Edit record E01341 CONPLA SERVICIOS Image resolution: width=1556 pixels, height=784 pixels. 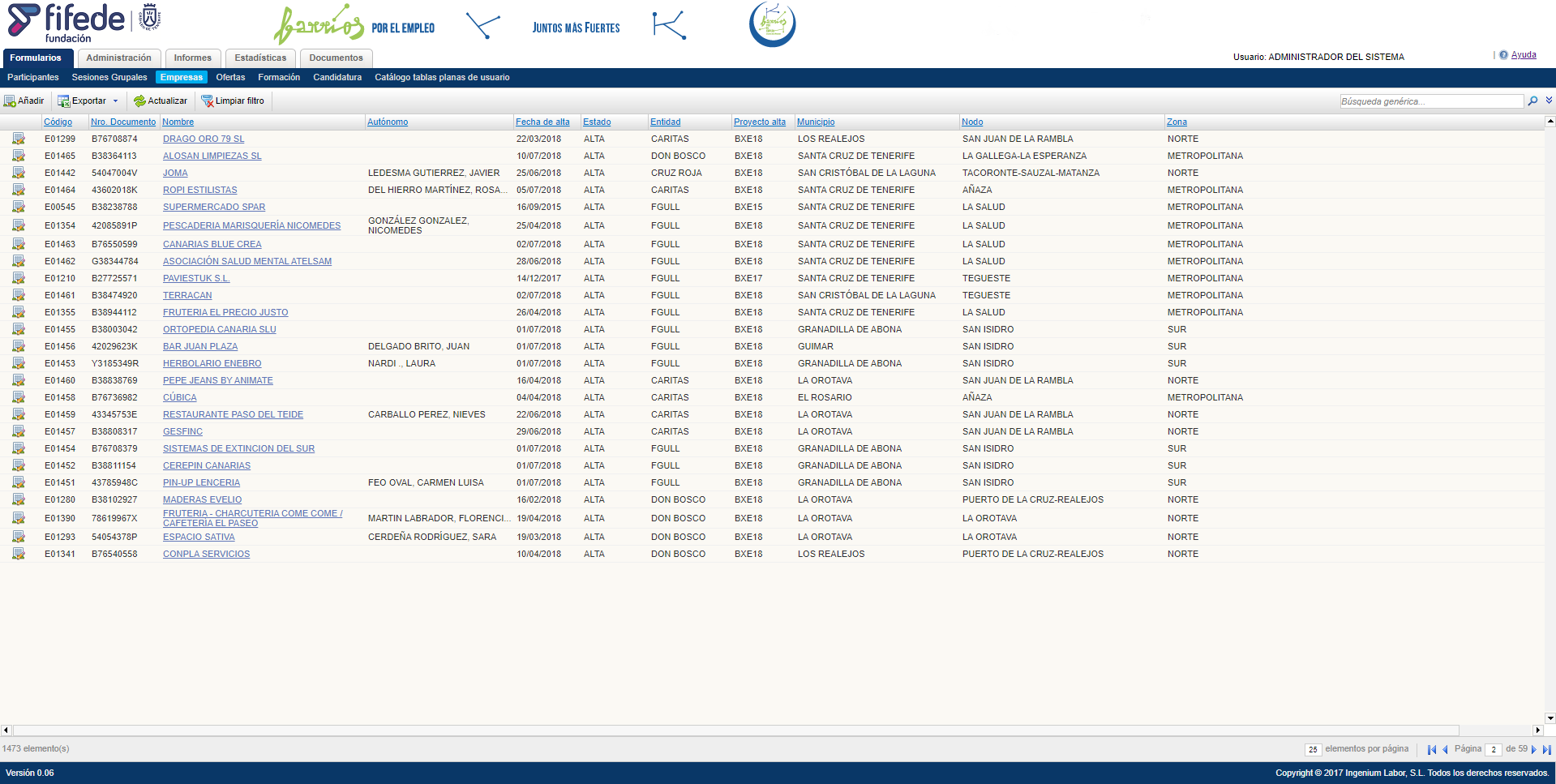coord(19,554)
